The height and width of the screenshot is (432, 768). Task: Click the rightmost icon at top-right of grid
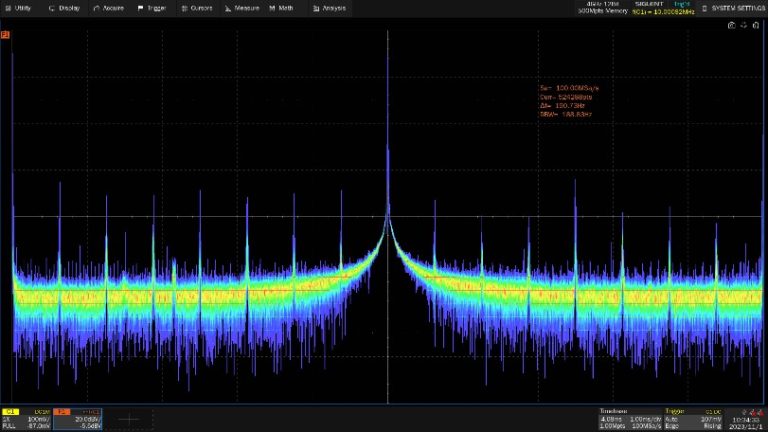[758, 24]
